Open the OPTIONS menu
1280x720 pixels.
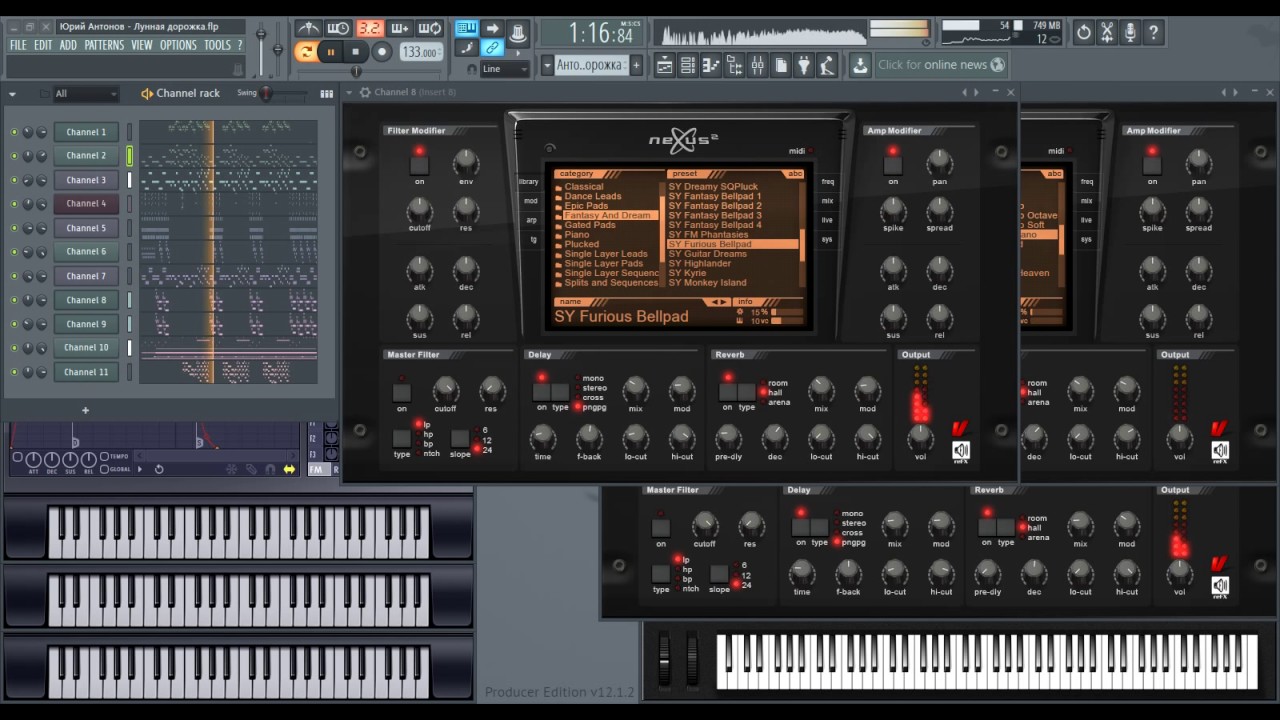pyautogui.click(x=178, y=45)
